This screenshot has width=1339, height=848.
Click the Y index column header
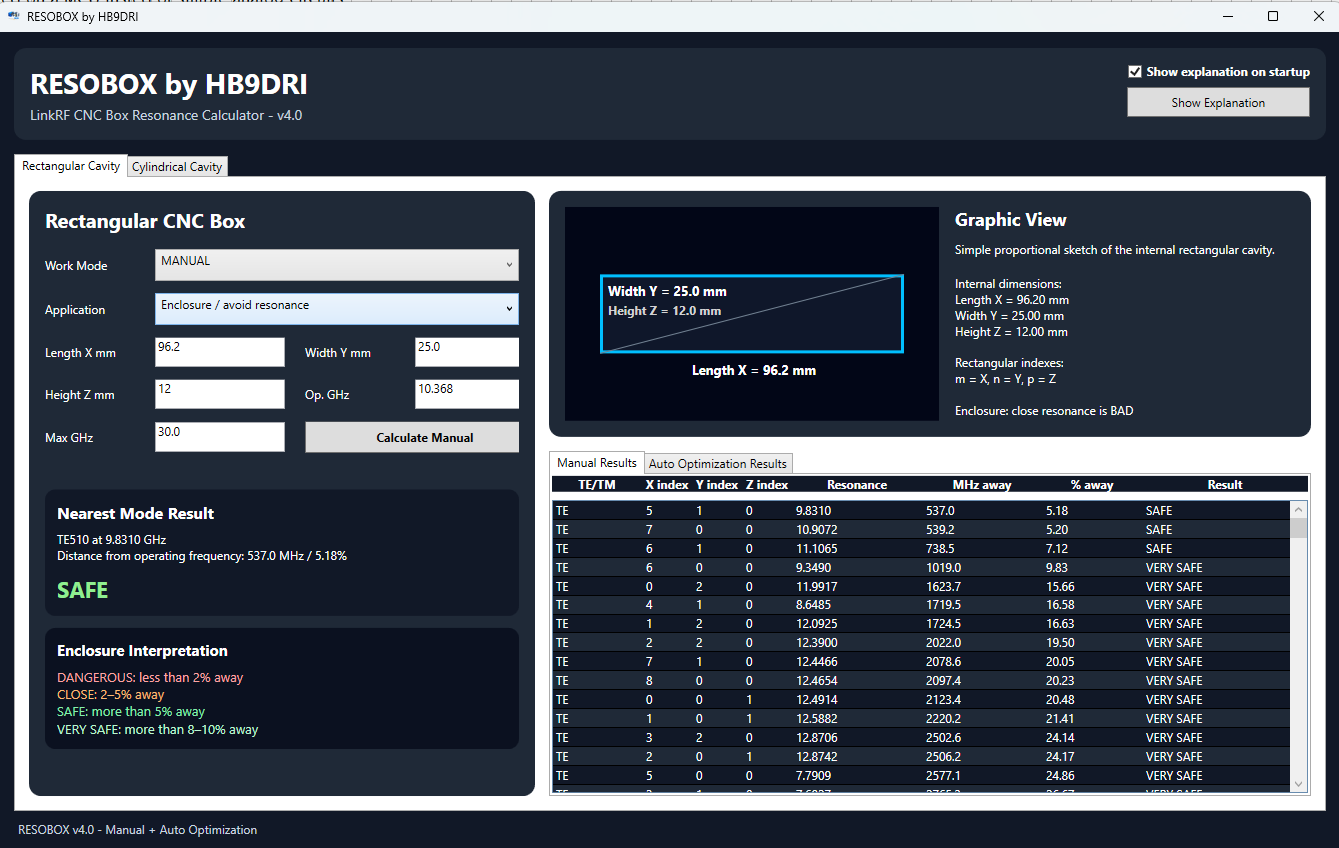[717, 485]
